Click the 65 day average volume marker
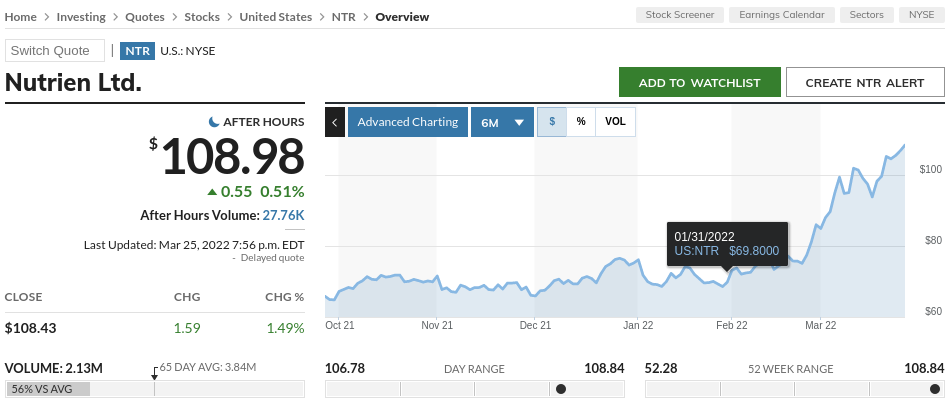 pyautogui.click(x=154, y=373)
